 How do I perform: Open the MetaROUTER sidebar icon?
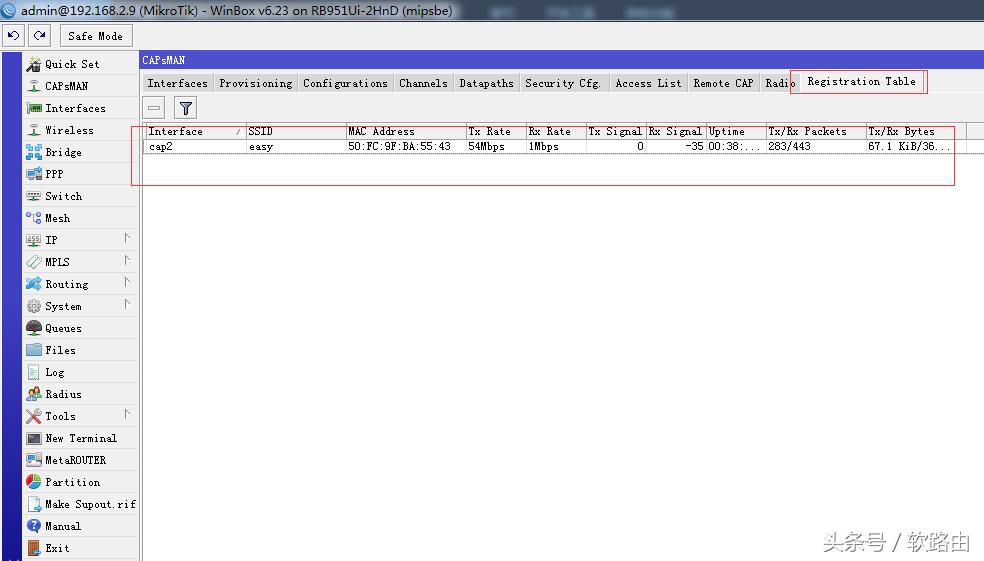(x=33, y=460)
